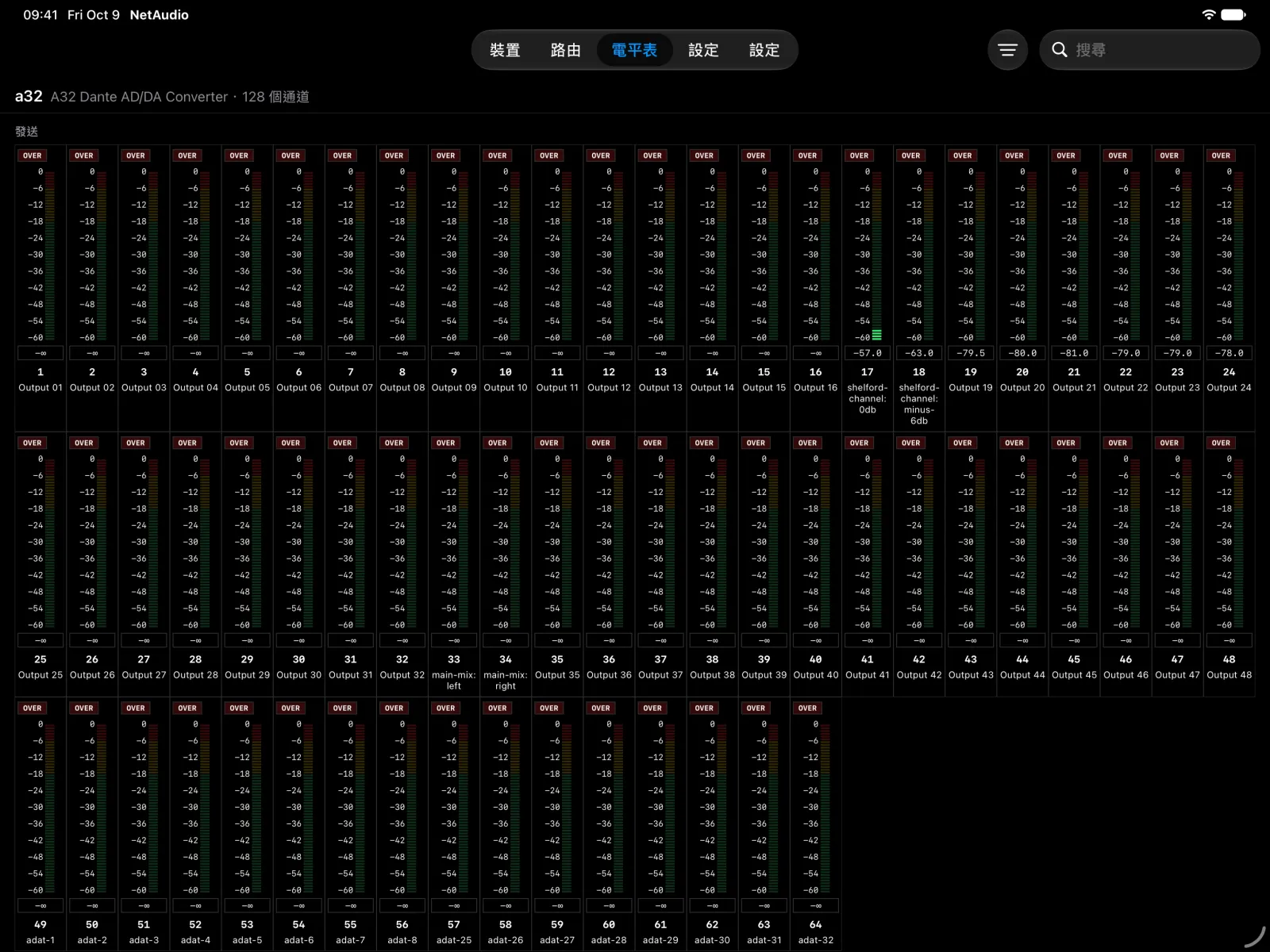
Task: Select the -57.0 peak value readout
Action: point(868,353)
